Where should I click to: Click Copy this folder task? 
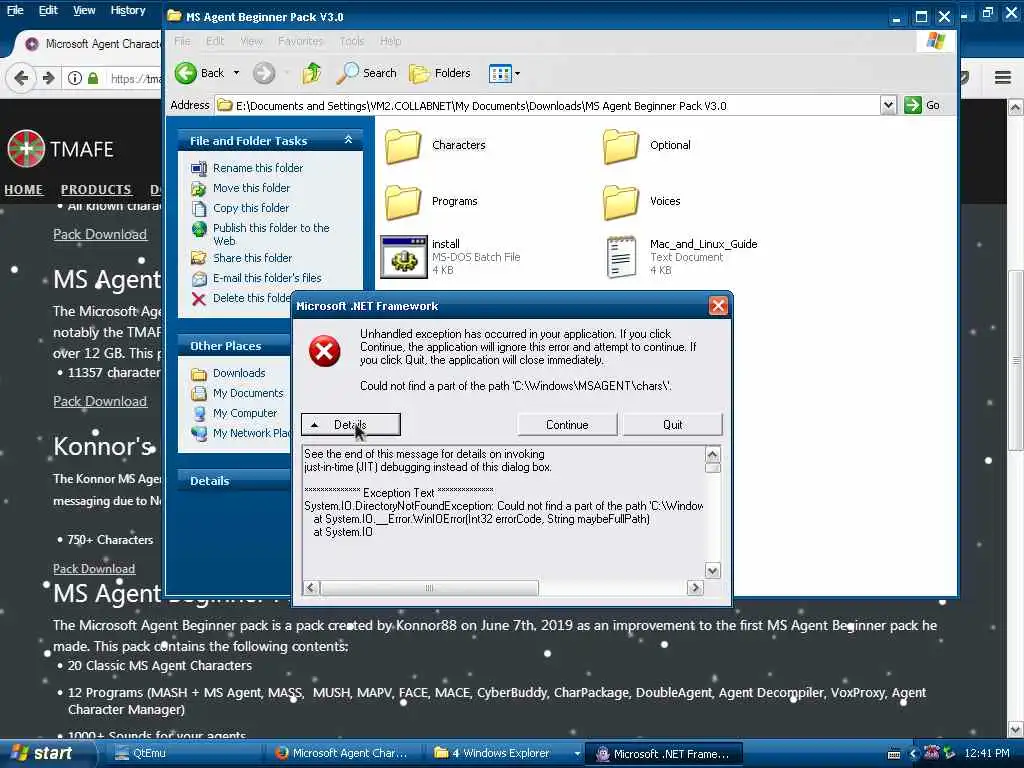251,208
